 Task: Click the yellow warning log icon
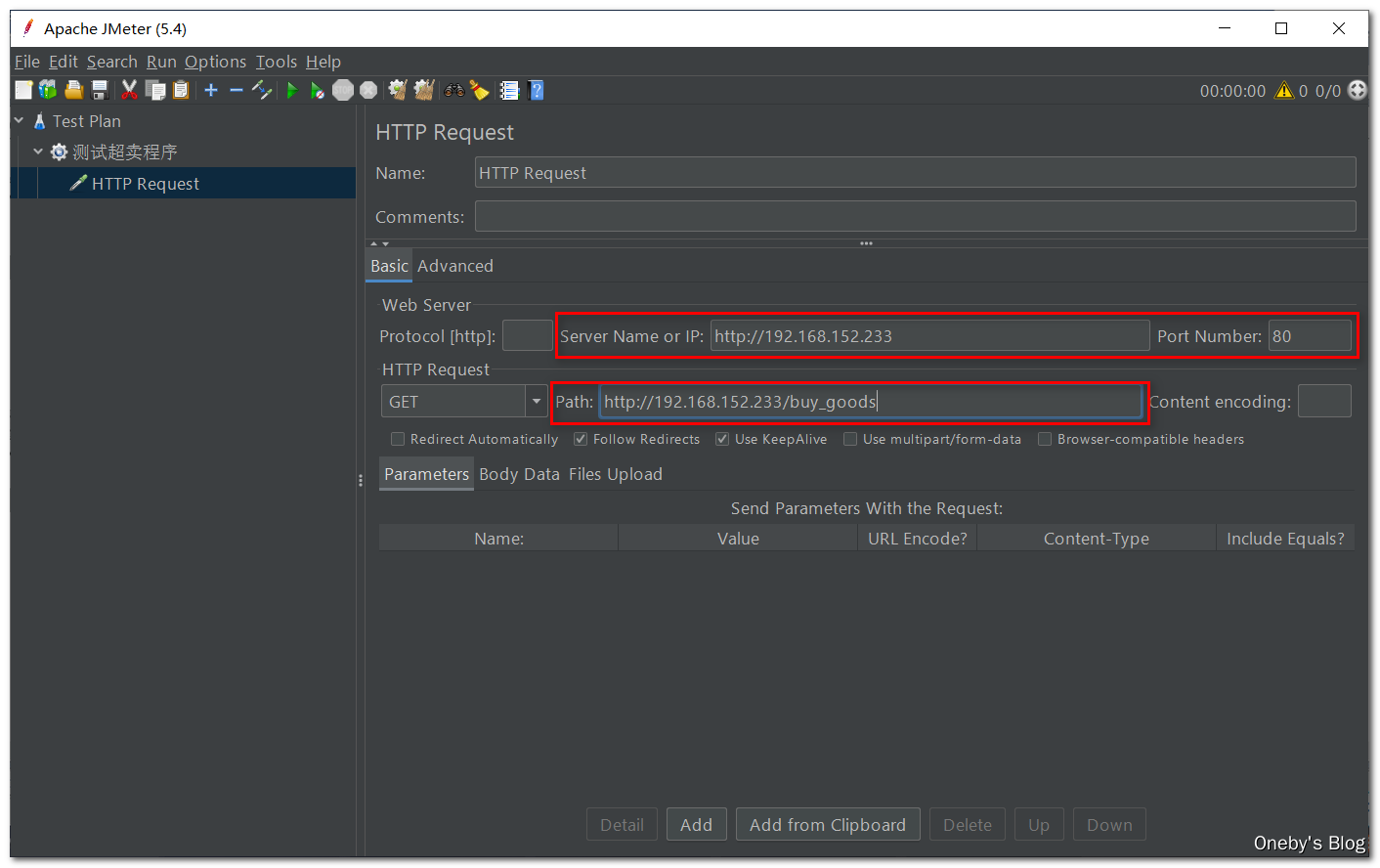(1284, 90)
